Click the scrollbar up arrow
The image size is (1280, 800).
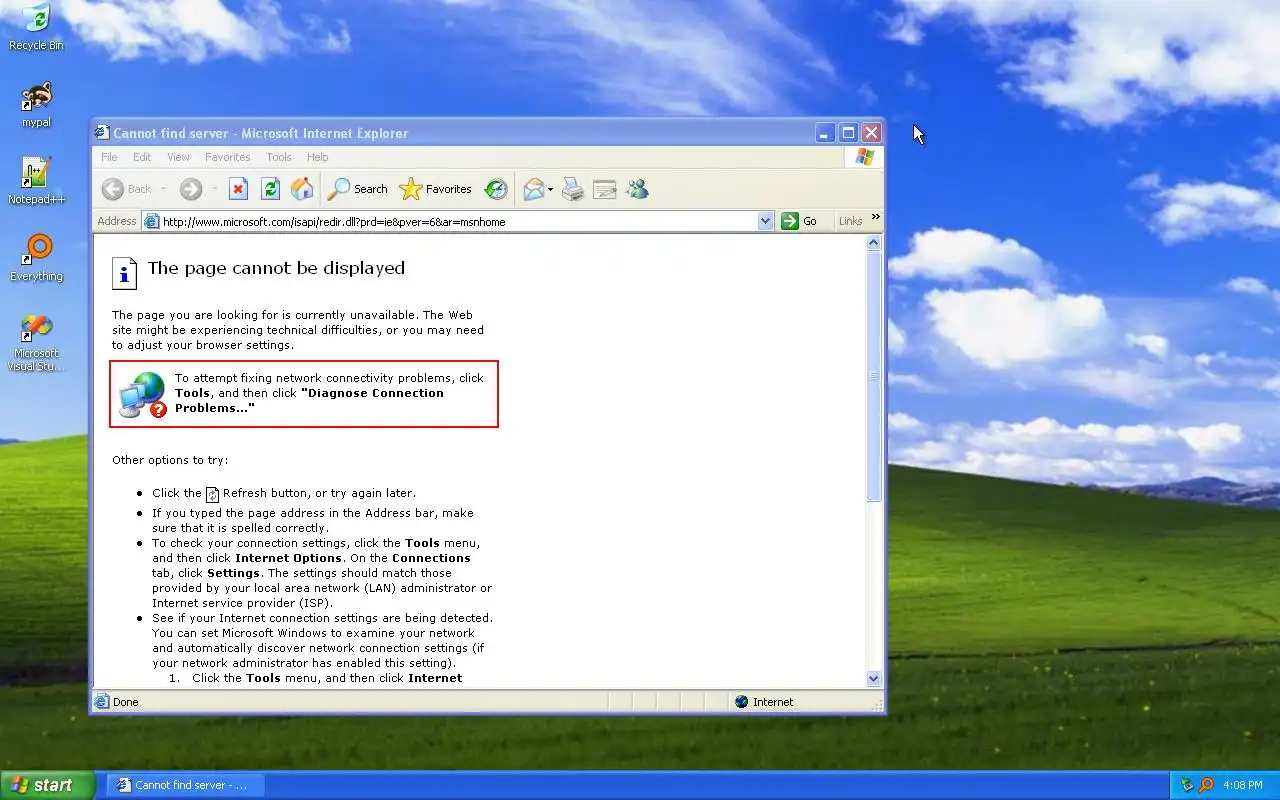click(874, 243)
